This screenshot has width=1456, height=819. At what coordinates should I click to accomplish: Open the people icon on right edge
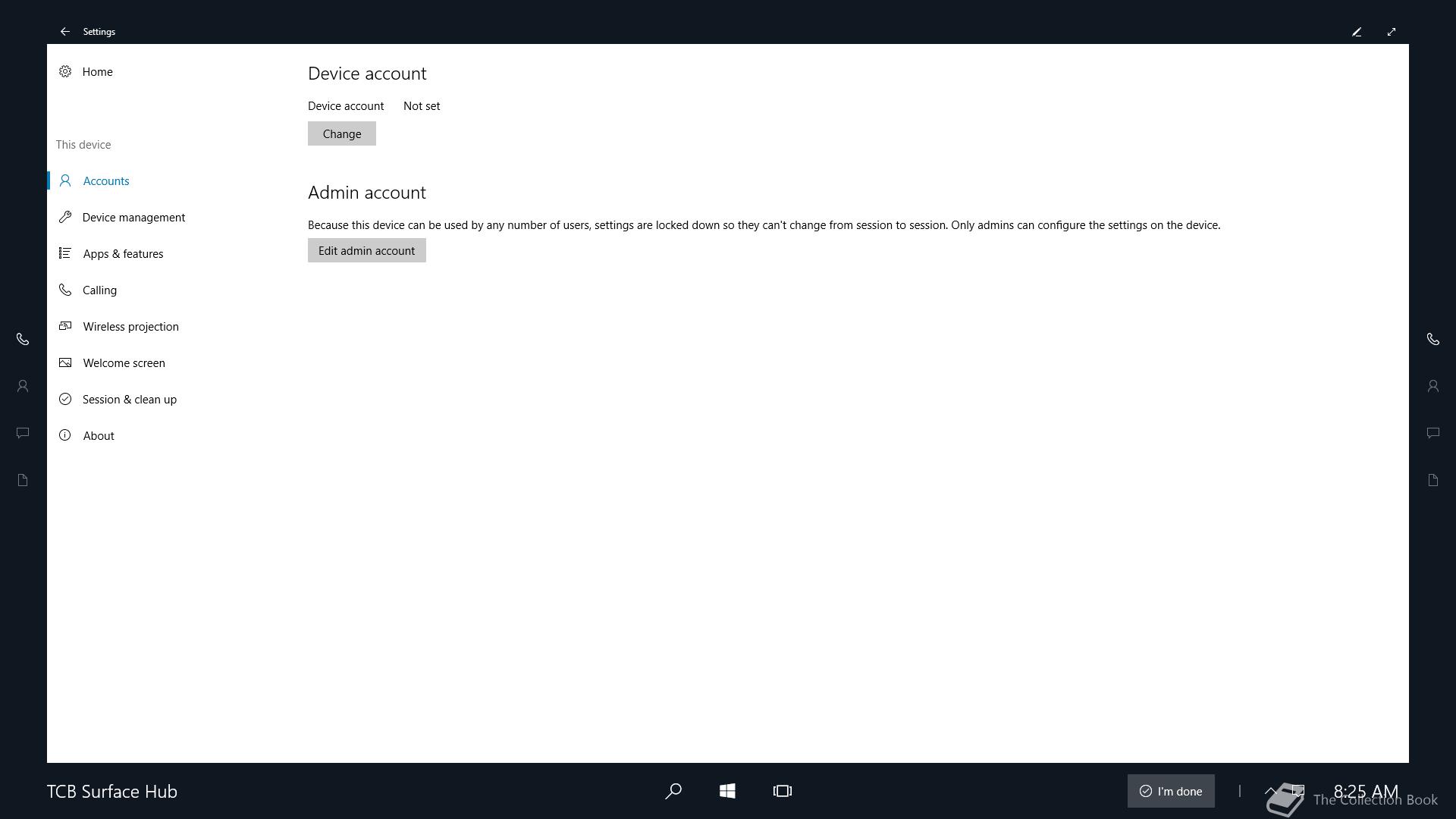(1433, 386)
